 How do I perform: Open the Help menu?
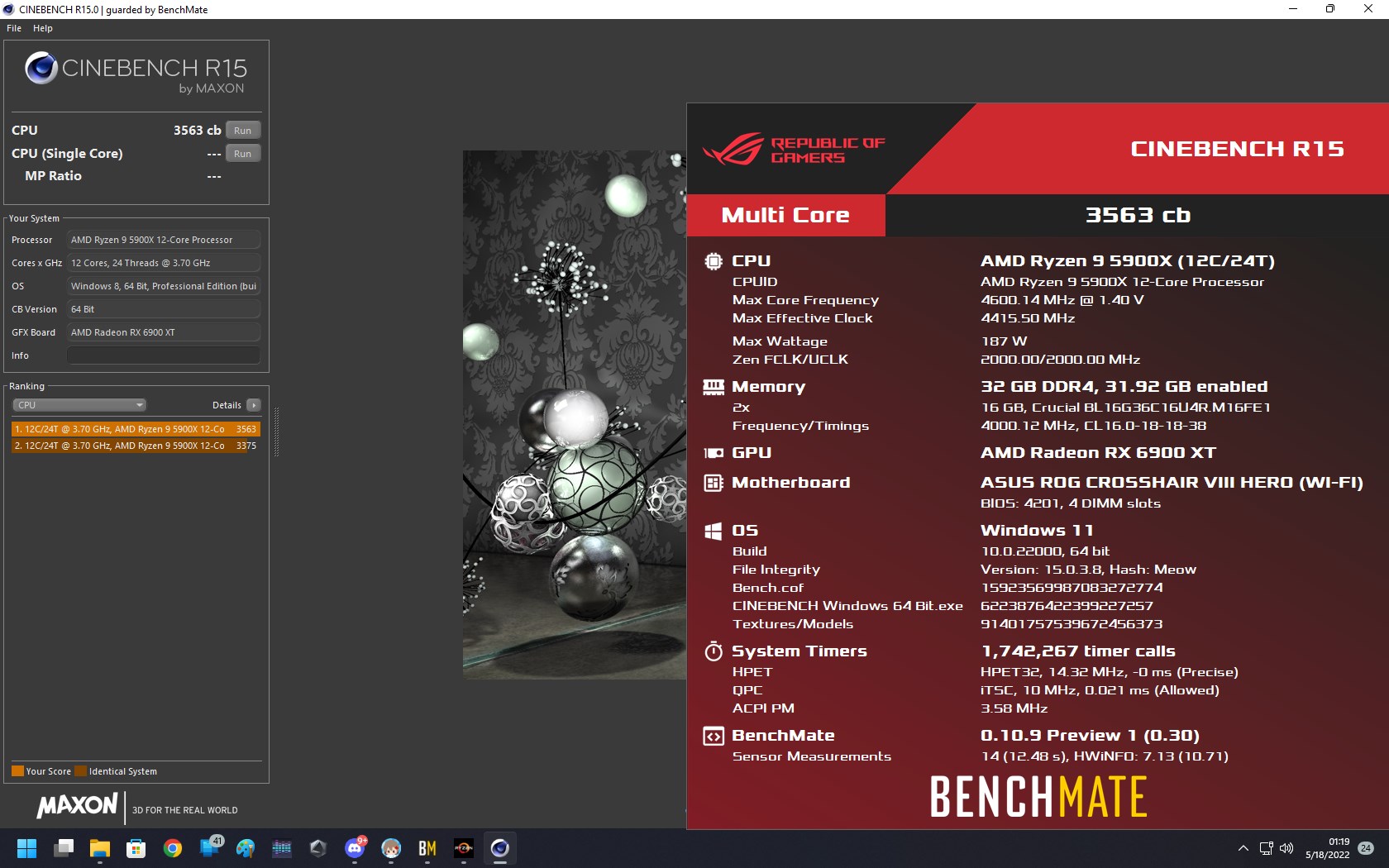43,28
